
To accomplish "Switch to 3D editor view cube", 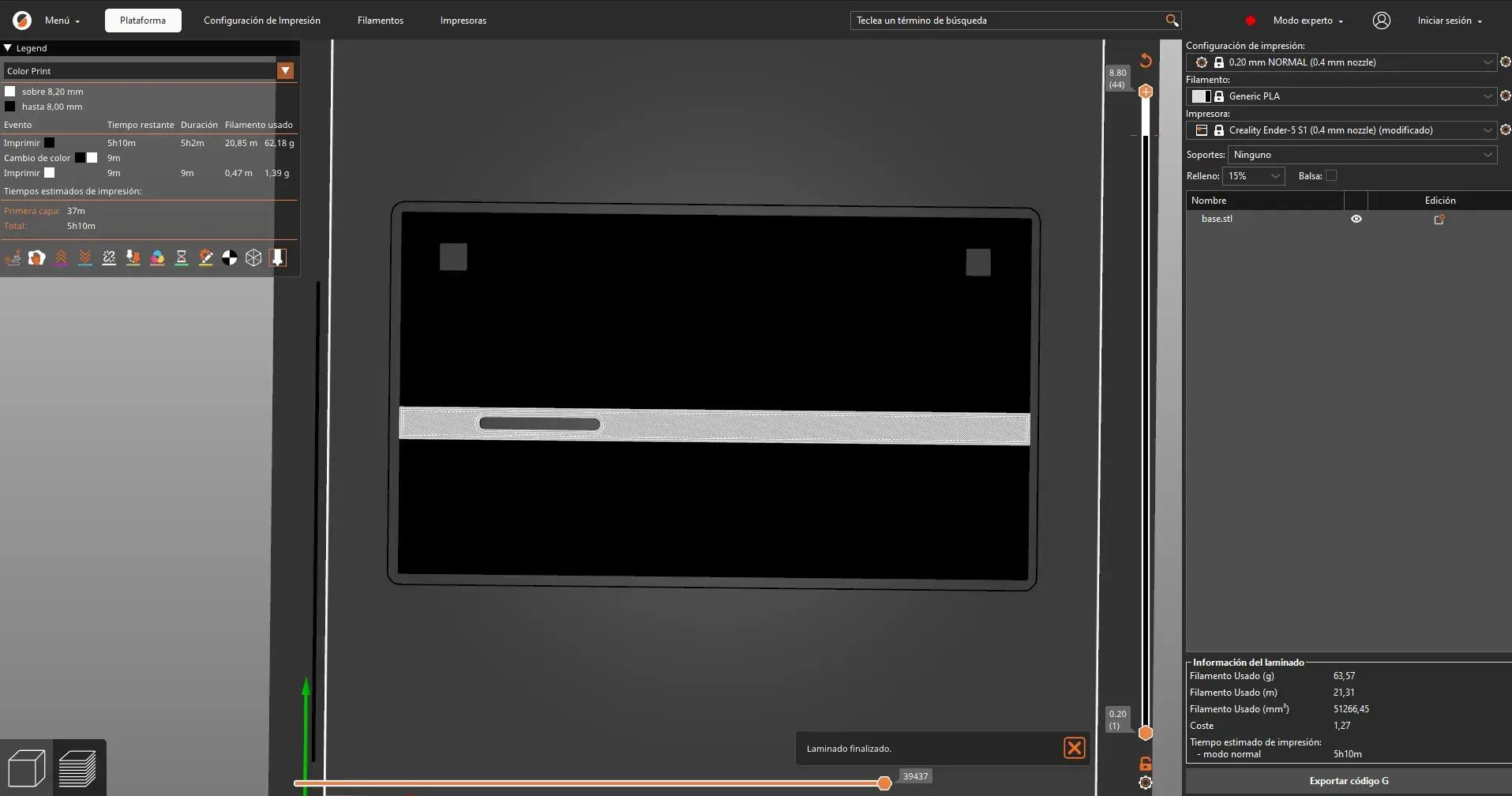I will coord(26,768).
